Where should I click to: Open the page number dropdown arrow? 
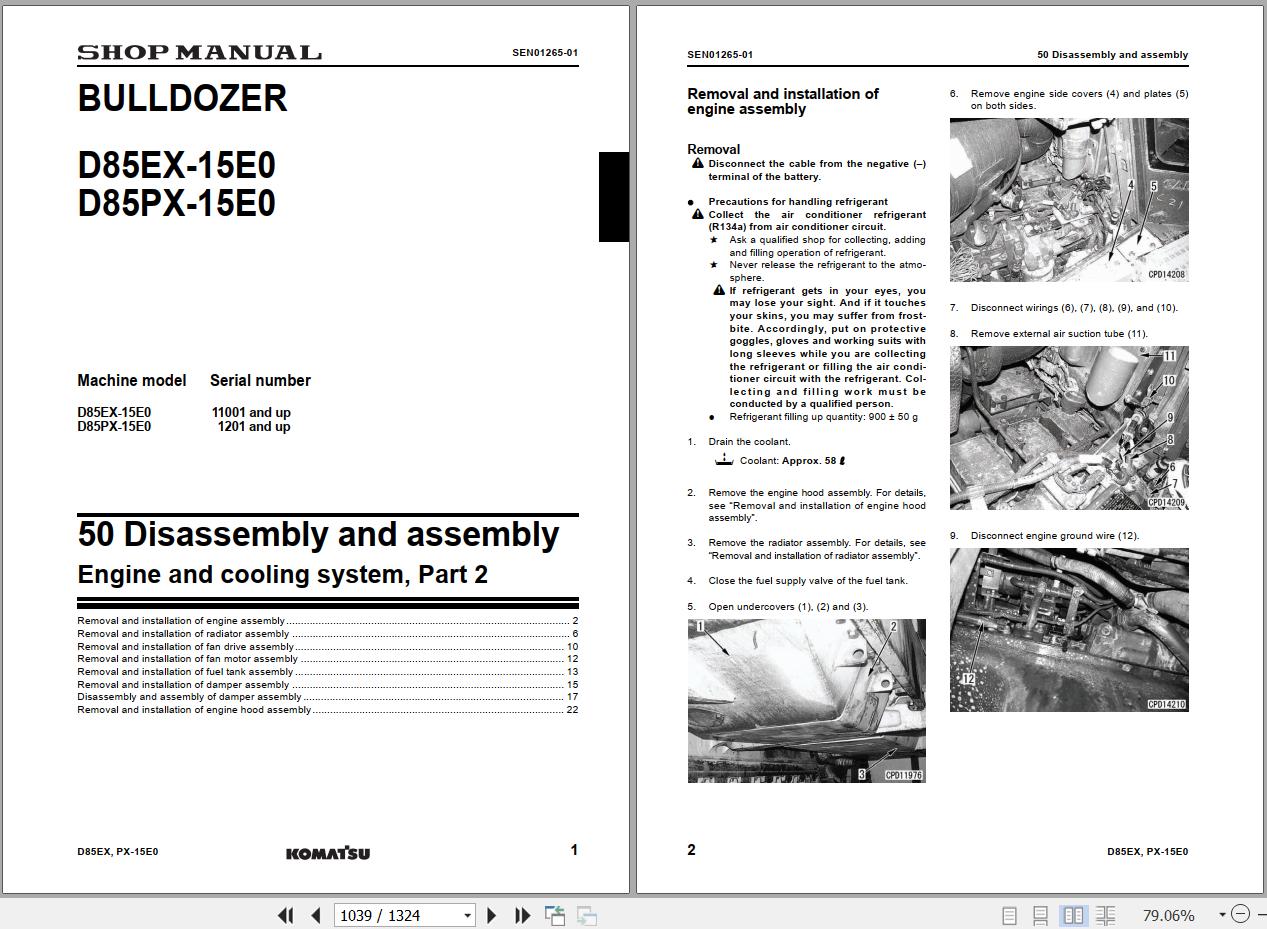coord(467,915)
